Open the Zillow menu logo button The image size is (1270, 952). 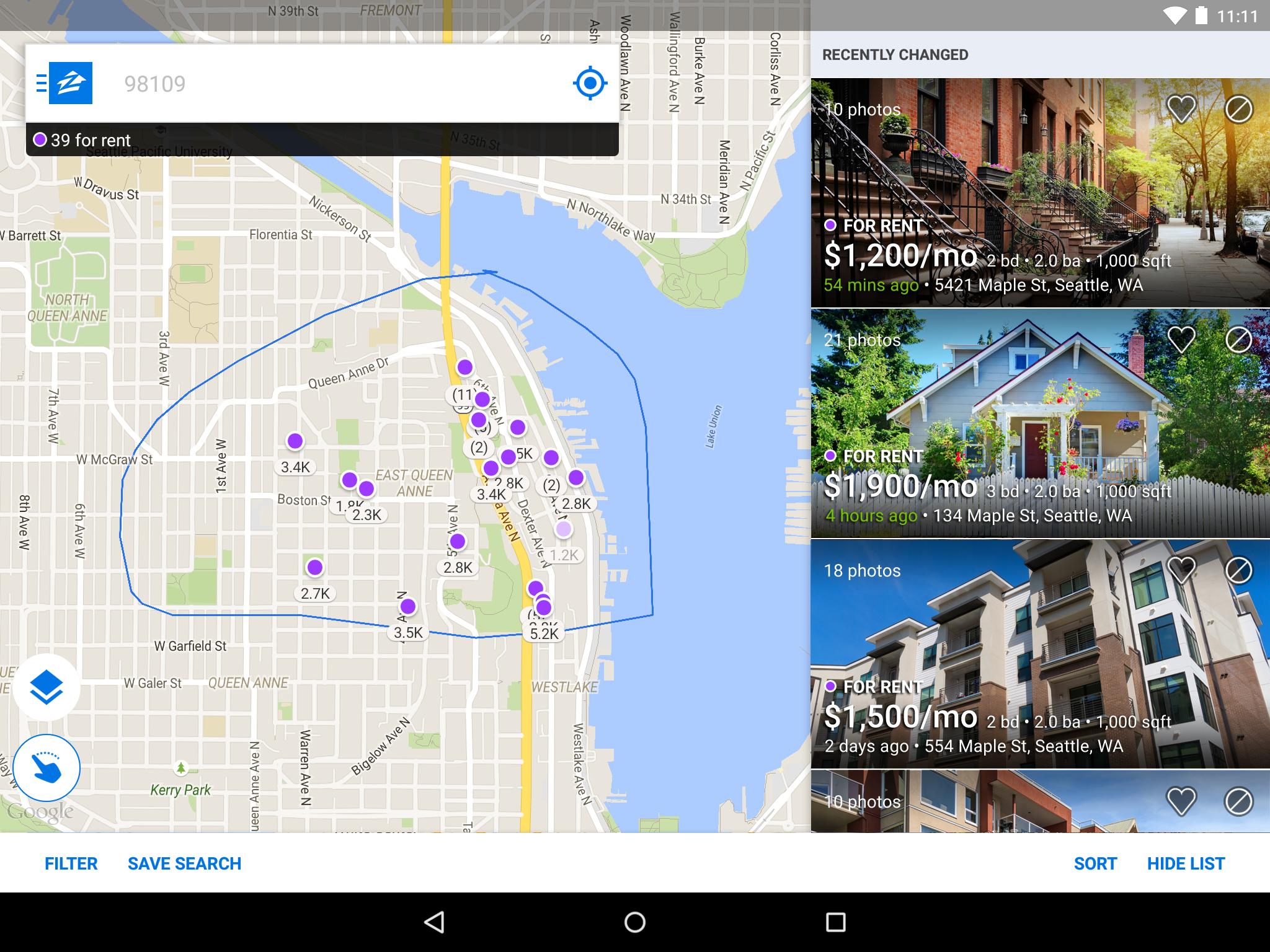click(69, 83)
